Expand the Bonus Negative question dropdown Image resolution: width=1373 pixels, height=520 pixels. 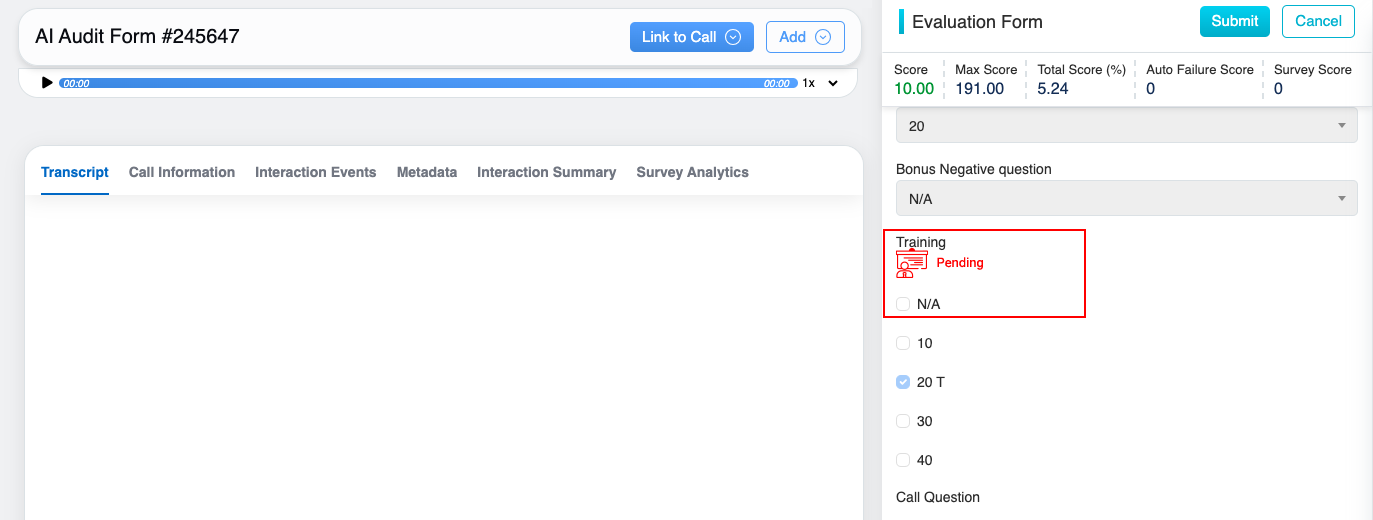point(1126,199)
